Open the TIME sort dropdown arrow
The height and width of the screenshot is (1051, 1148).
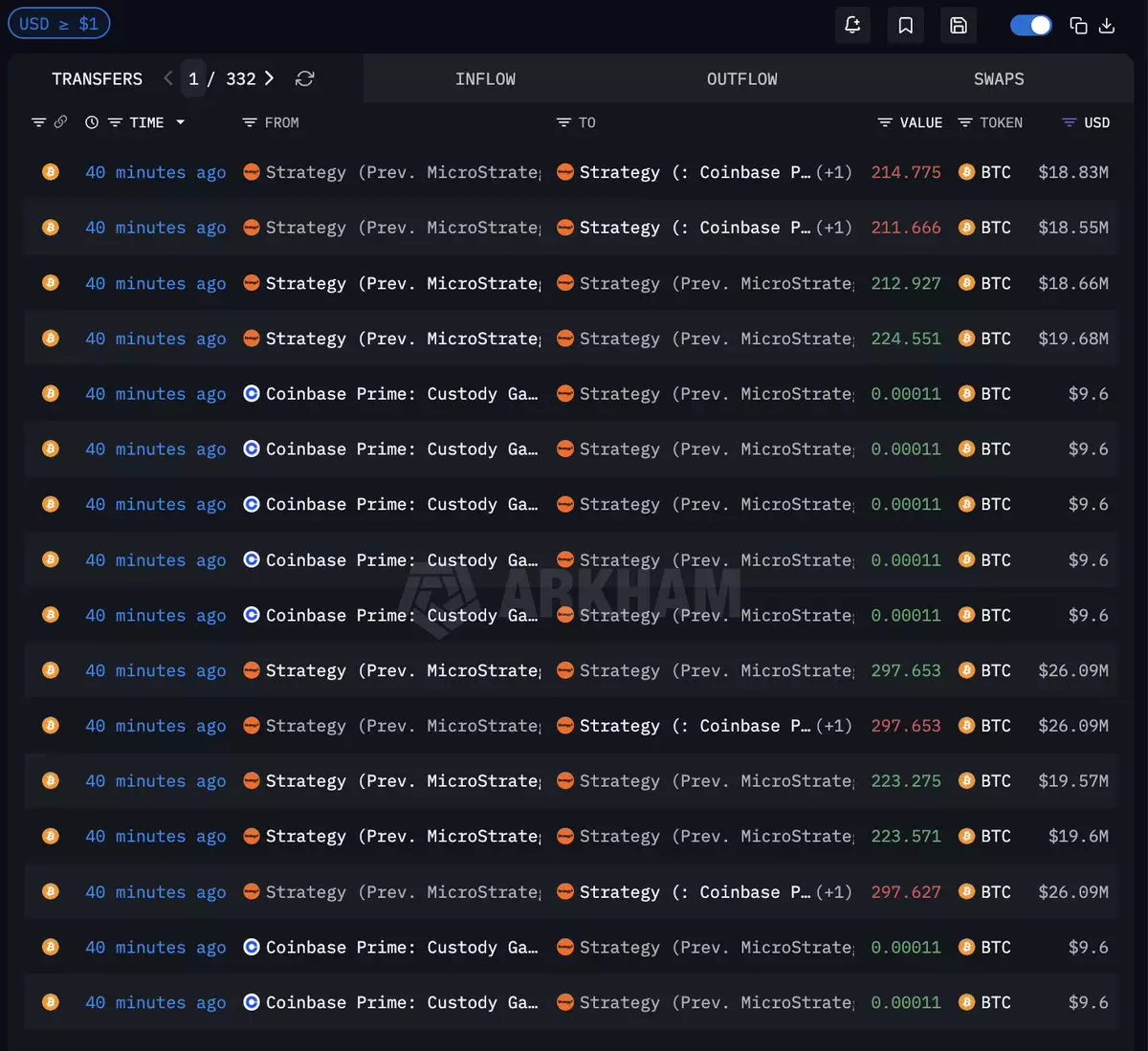[x=180, y=122]
